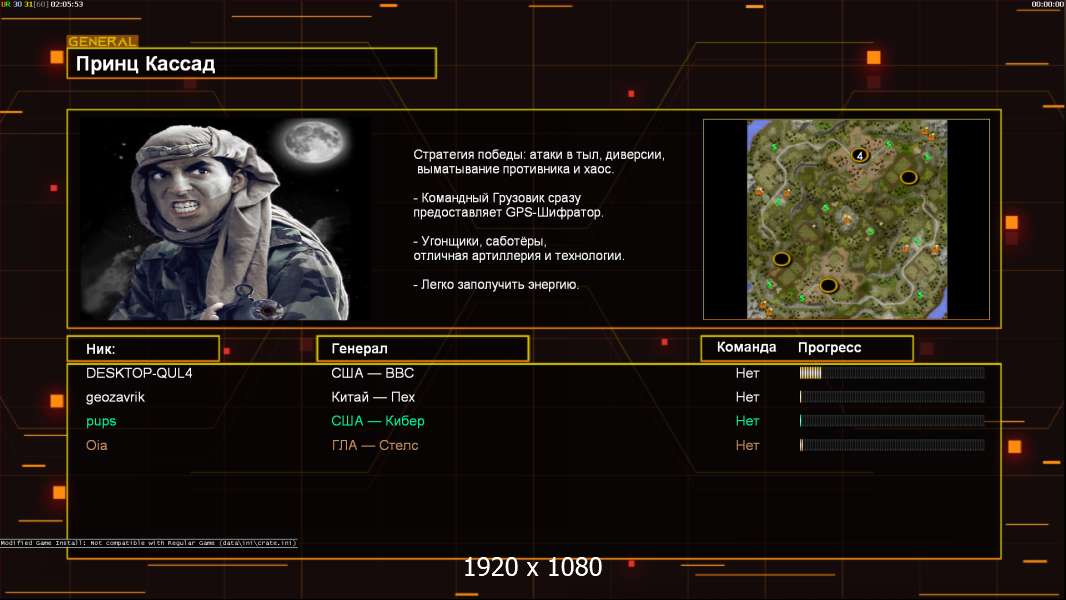Click the Китай — Пех general entry
1066x600 pixels.
pyautogui.click(x=372, y=397)
